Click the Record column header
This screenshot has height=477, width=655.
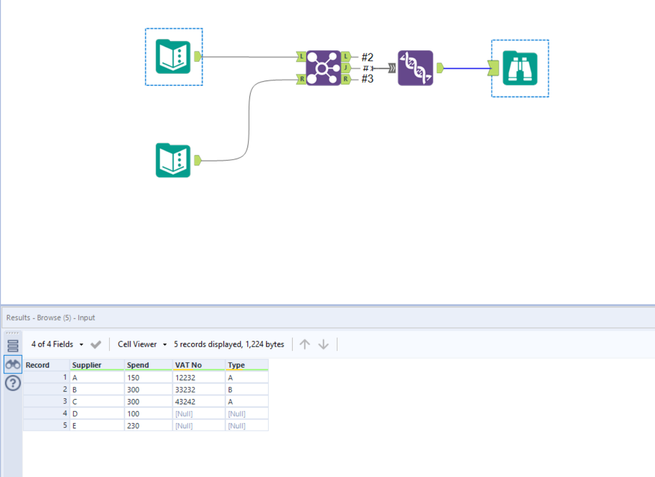46,365
